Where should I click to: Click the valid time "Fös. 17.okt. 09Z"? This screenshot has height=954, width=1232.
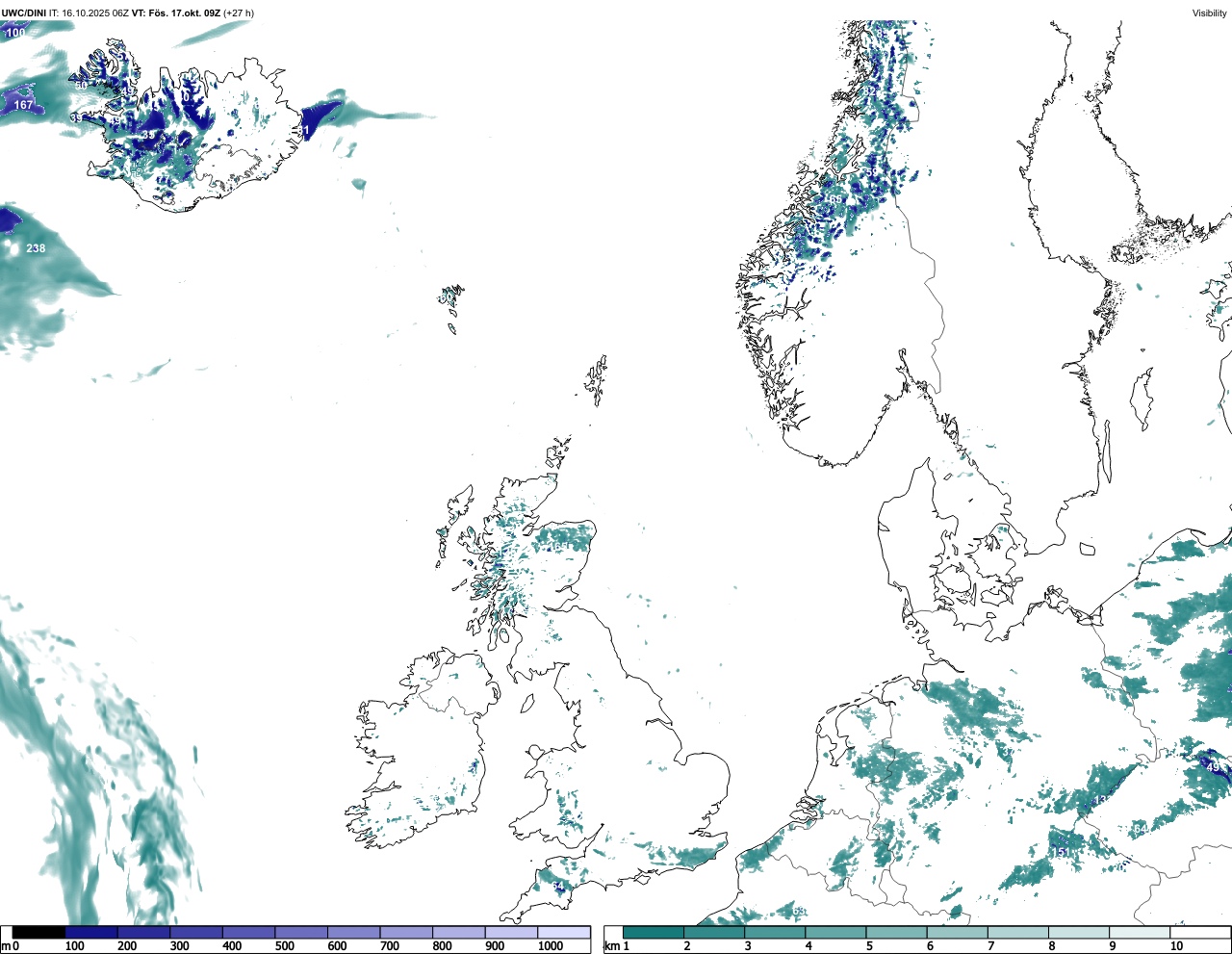(184, 13)
